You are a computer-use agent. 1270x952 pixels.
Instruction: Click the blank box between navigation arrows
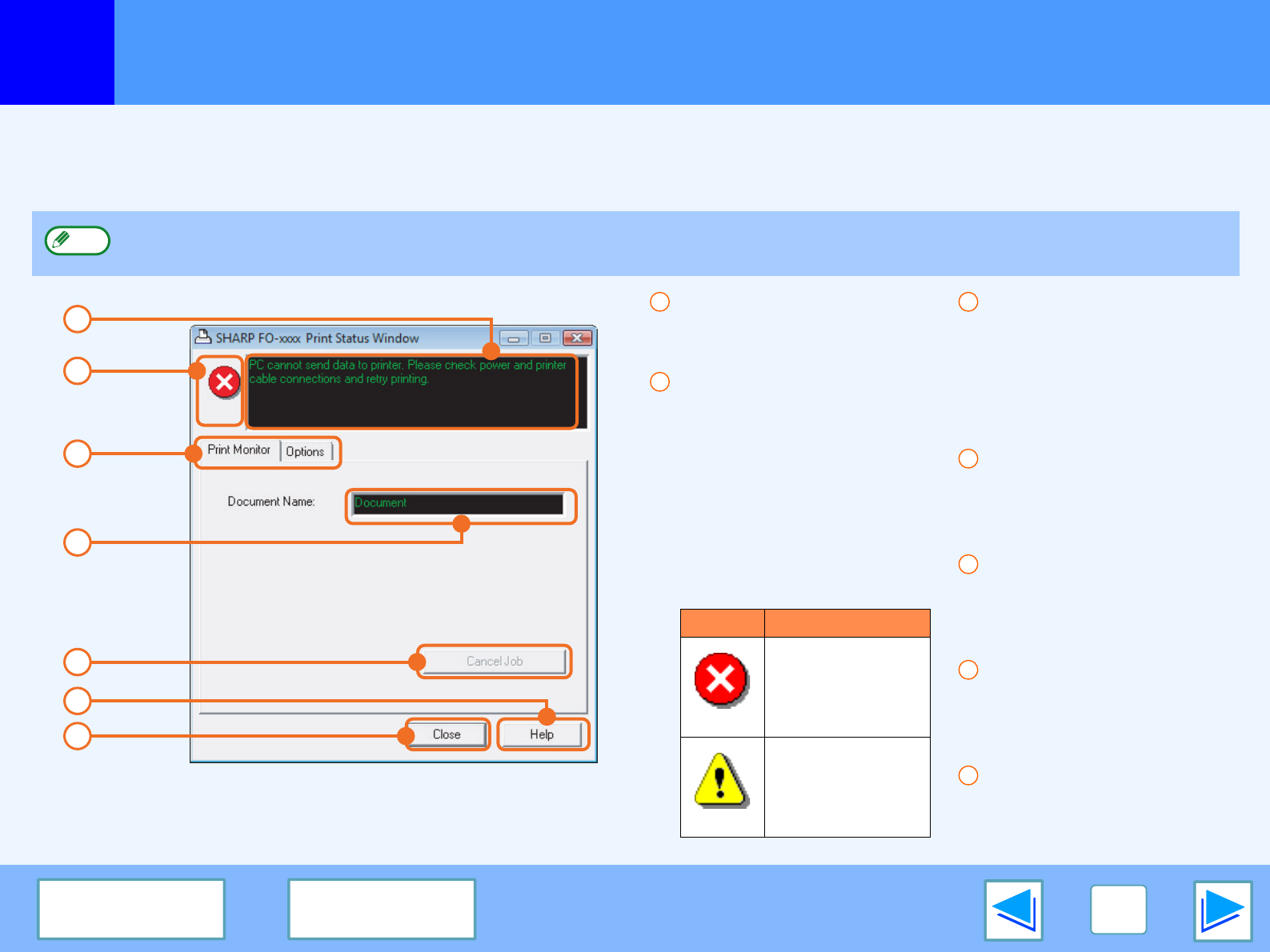coord(1118,910)
